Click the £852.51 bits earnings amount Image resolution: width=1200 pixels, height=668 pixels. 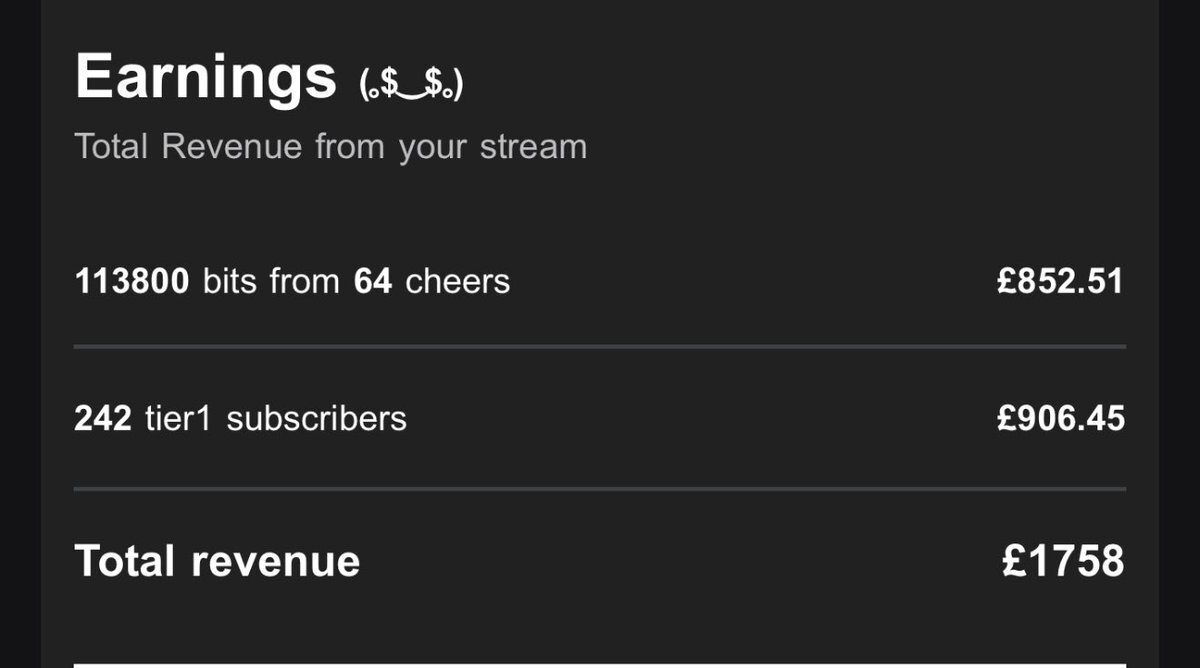click(1060, 282)
